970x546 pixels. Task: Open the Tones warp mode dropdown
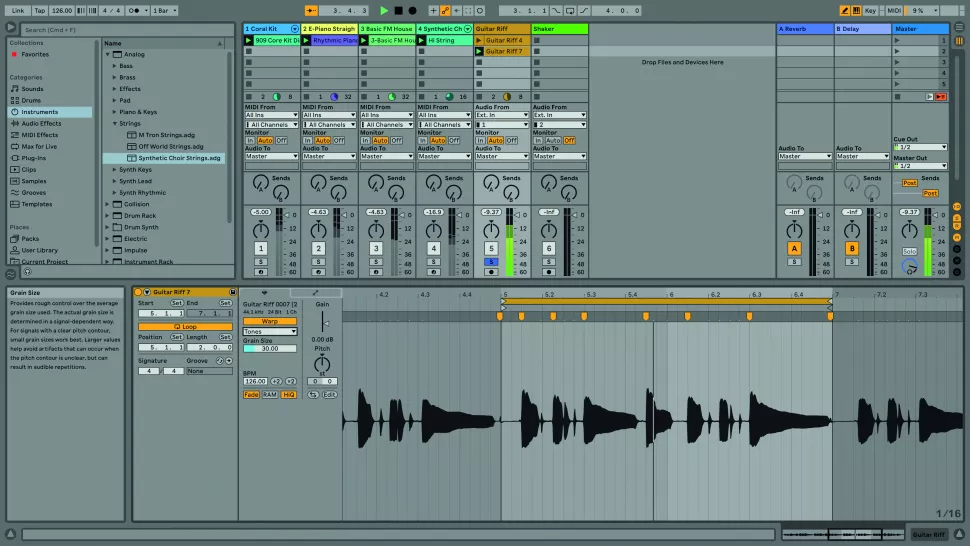(x=270, y=331)
